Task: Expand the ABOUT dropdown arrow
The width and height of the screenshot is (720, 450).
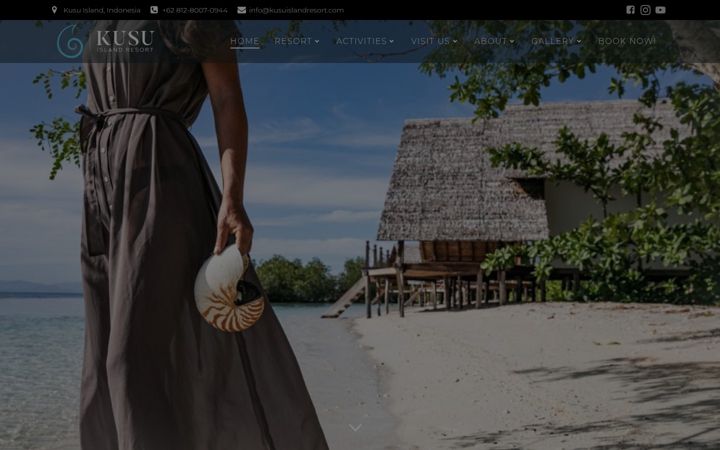Action: point(512,41)
